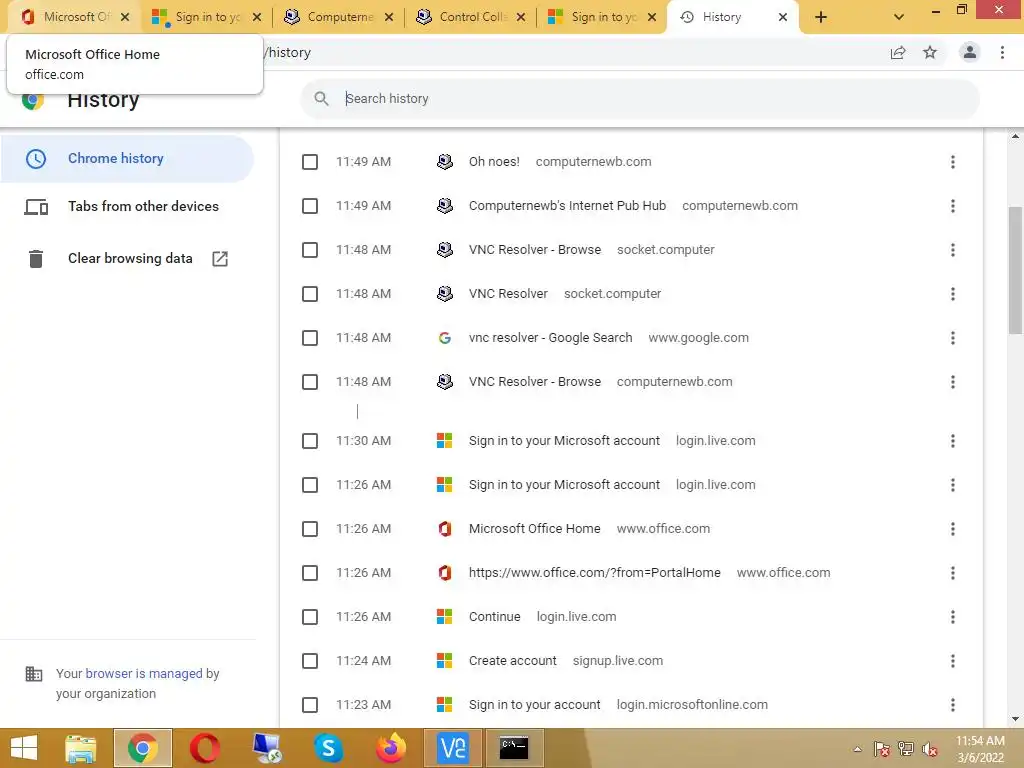1024x768 pixels.
Task: Open the vnc resolver - Google Search link
Action: point(551,338)
